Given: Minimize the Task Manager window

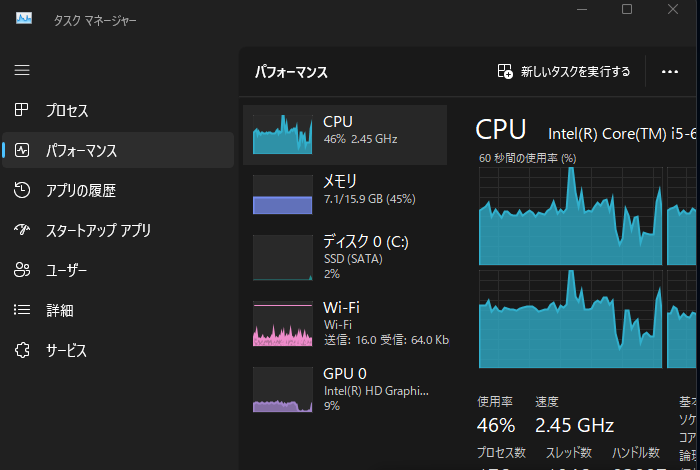Looking at the screenshot, I should coord(582,9).
